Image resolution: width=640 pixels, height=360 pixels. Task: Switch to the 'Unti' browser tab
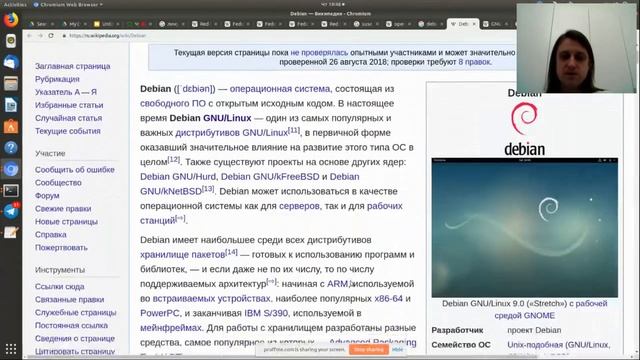[106, 24]
